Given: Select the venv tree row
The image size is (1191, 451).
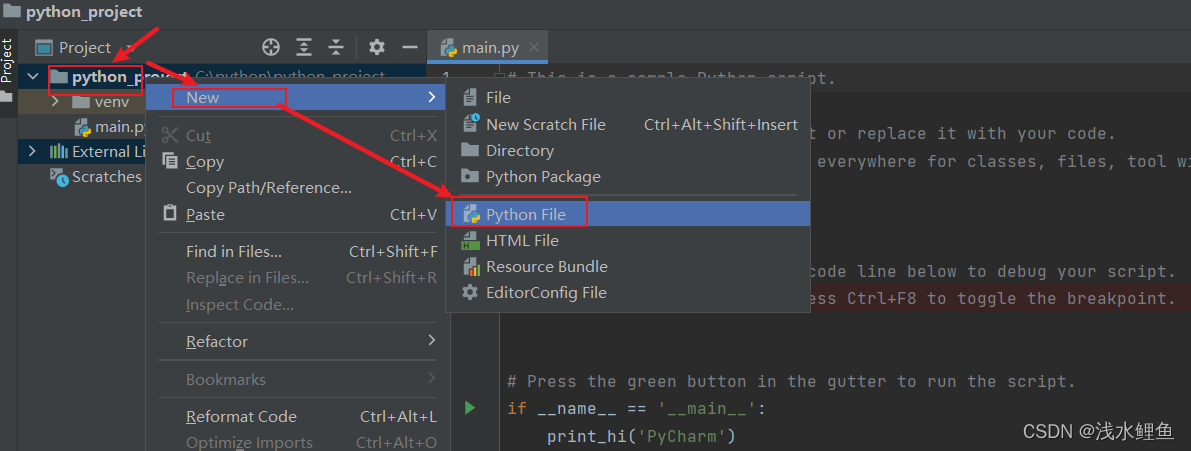Looking at the screenshot, I should [x=82, y=102].
